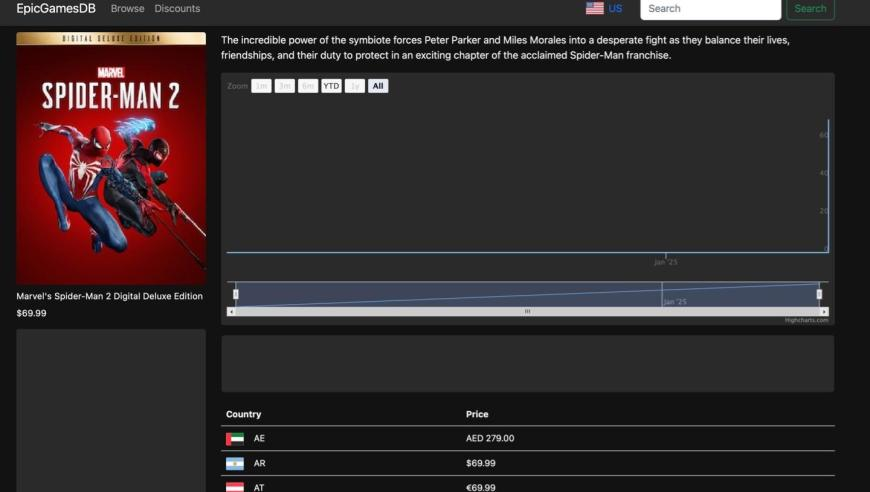Viewport: 870px width, 492px height.
Task: Open the Browse page
Action: 128,8
